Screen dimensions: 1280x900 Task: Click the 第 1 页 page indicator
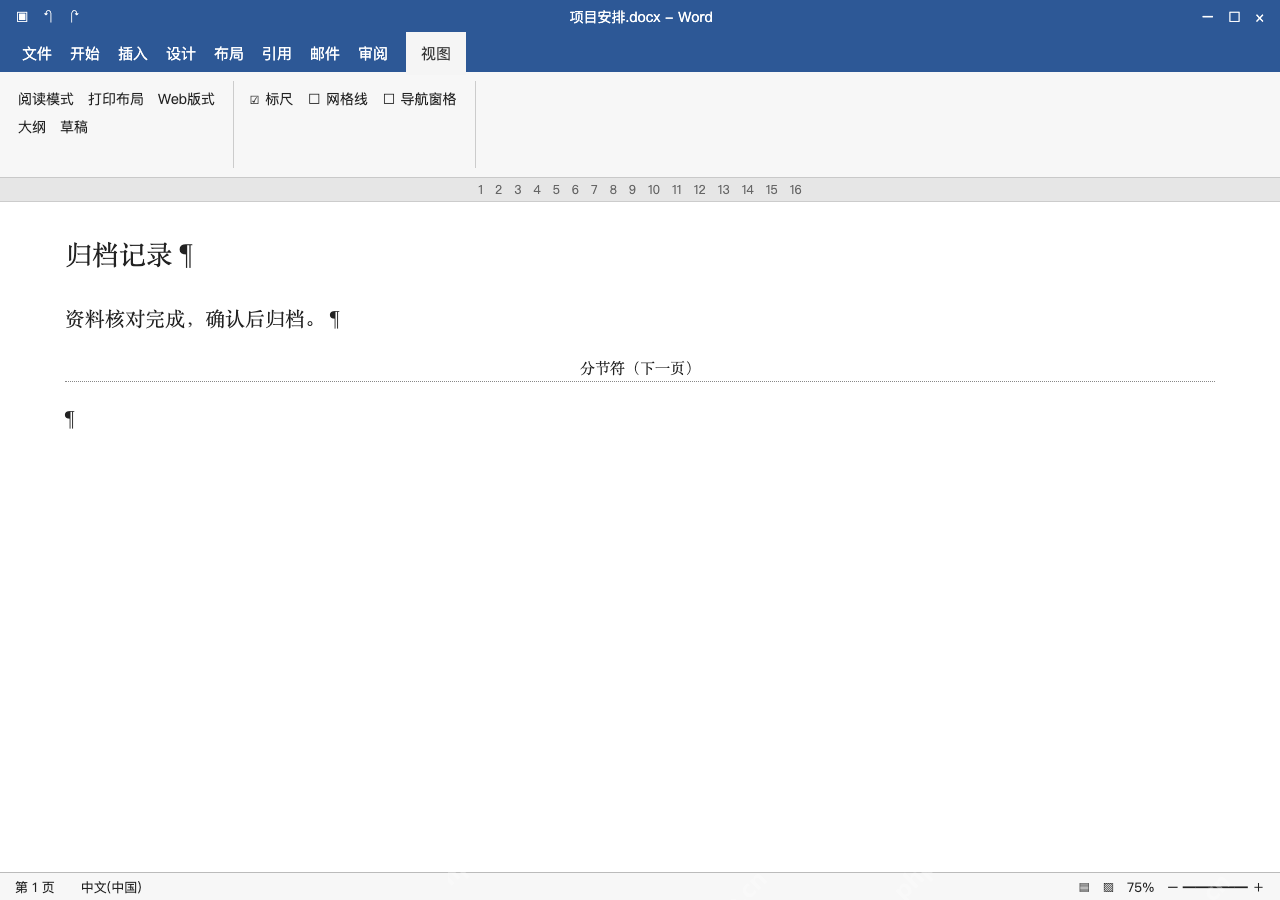(x=35, y=887)
